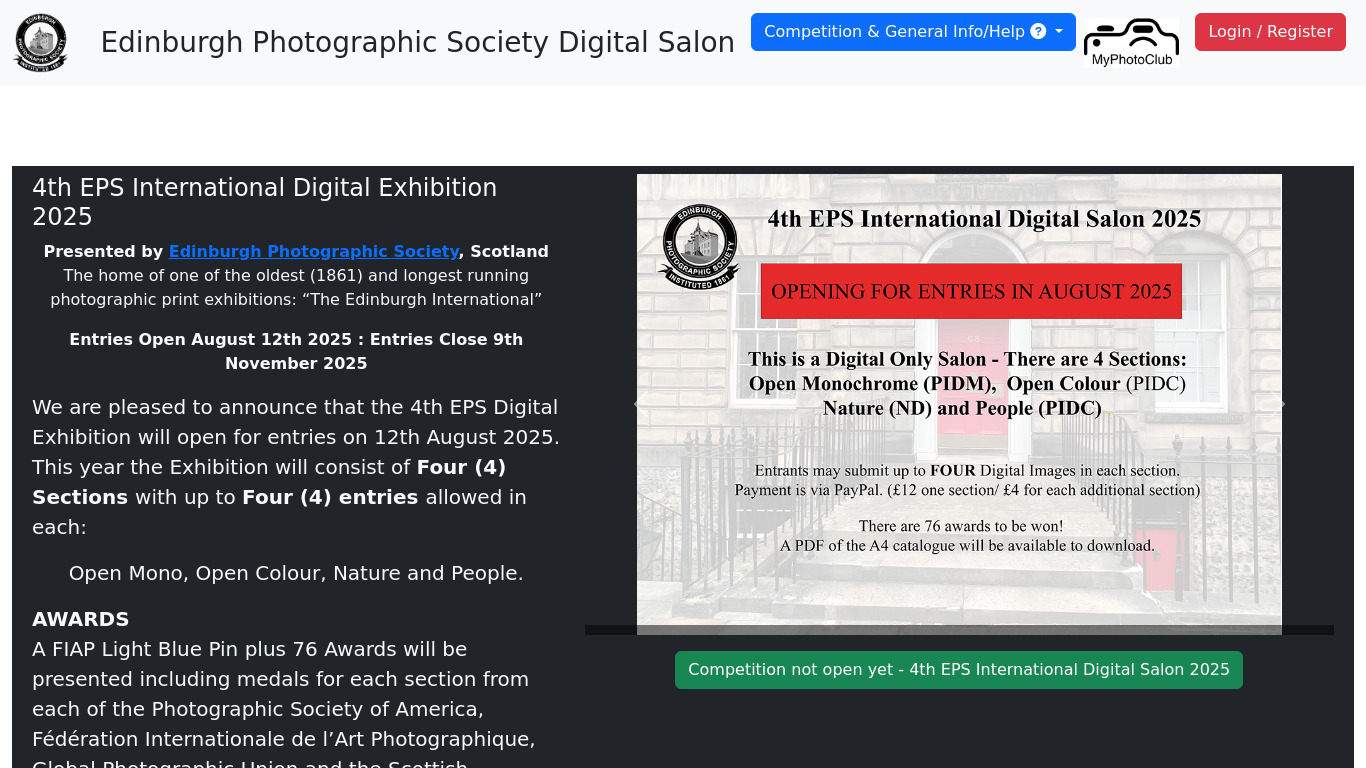The image size is (1366, 768).
Task: Expand the dropdown caret beside Info/Help
Action: coord(1059,32)
